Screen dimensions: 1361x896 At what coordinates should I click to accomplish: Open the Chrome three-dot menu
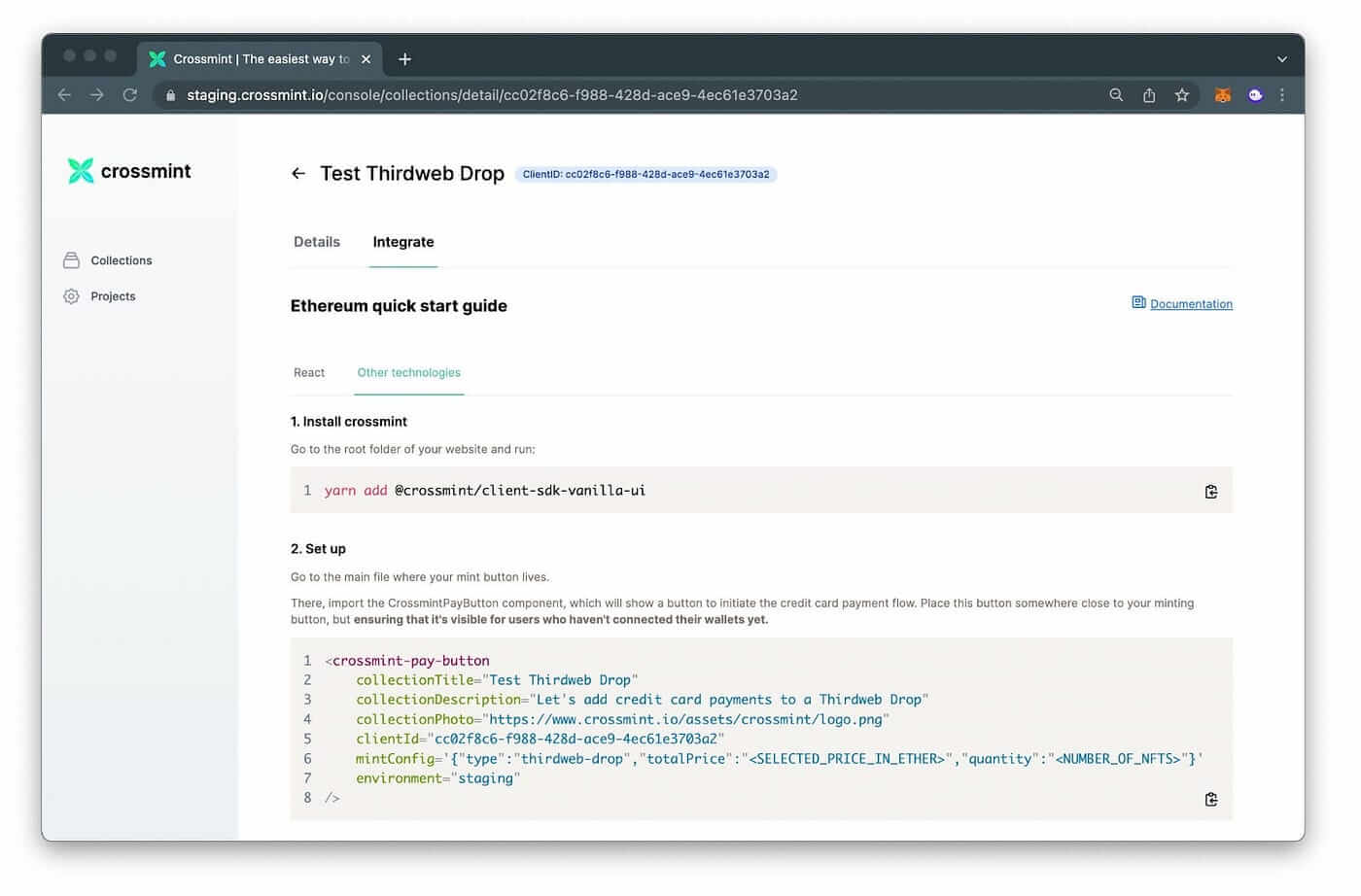click(1282, 95)
